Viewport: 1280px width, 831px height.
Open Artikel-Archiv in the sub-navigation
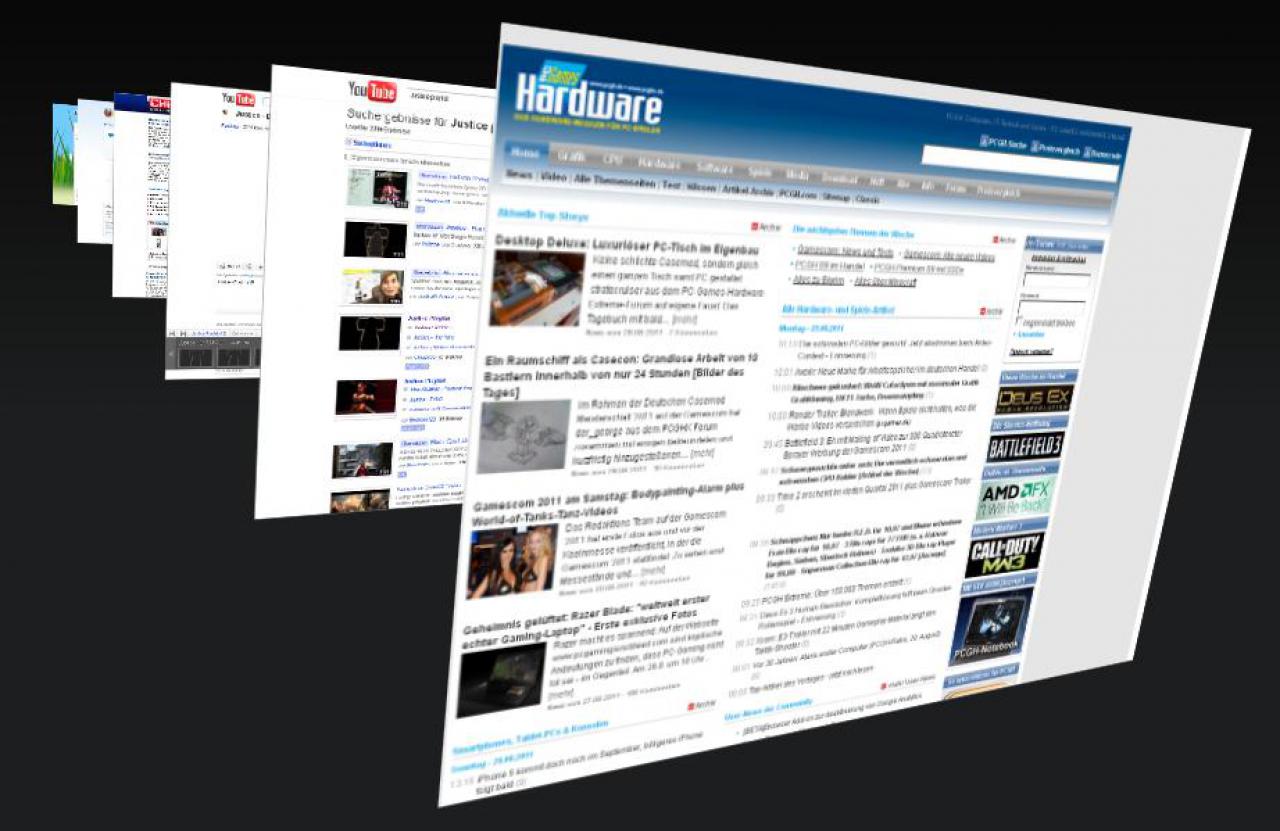[x=747, y=189]
